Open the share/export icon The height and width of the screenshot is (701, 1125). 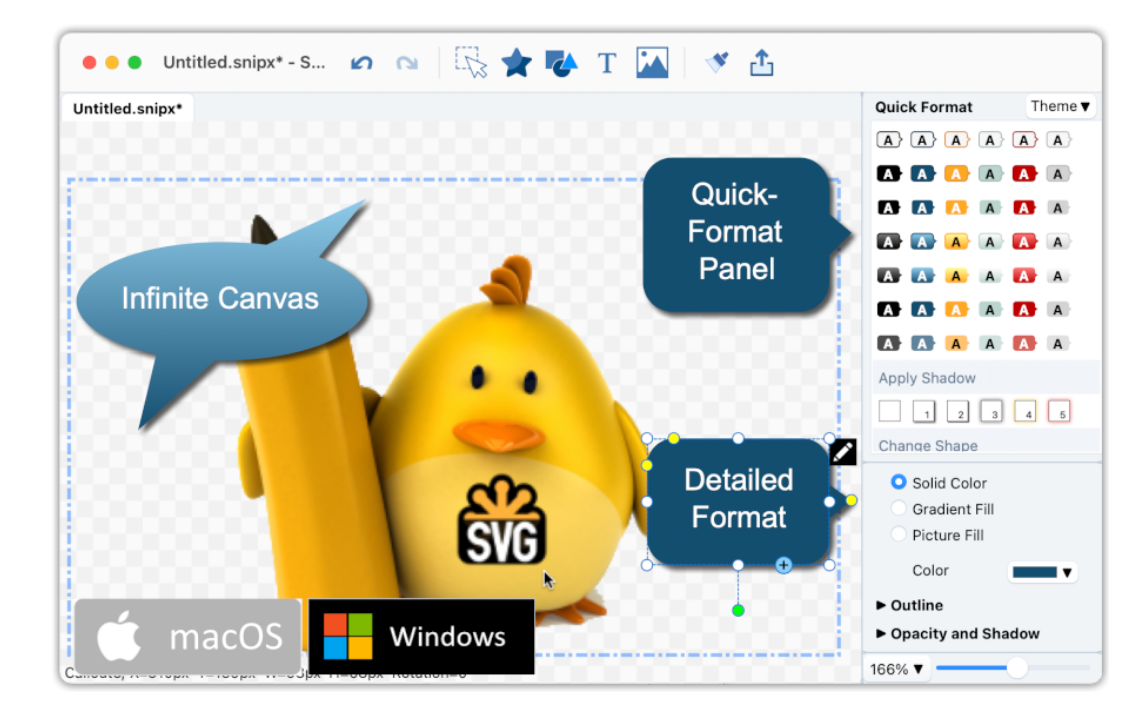pyautogui.click(x=761, y=63)
